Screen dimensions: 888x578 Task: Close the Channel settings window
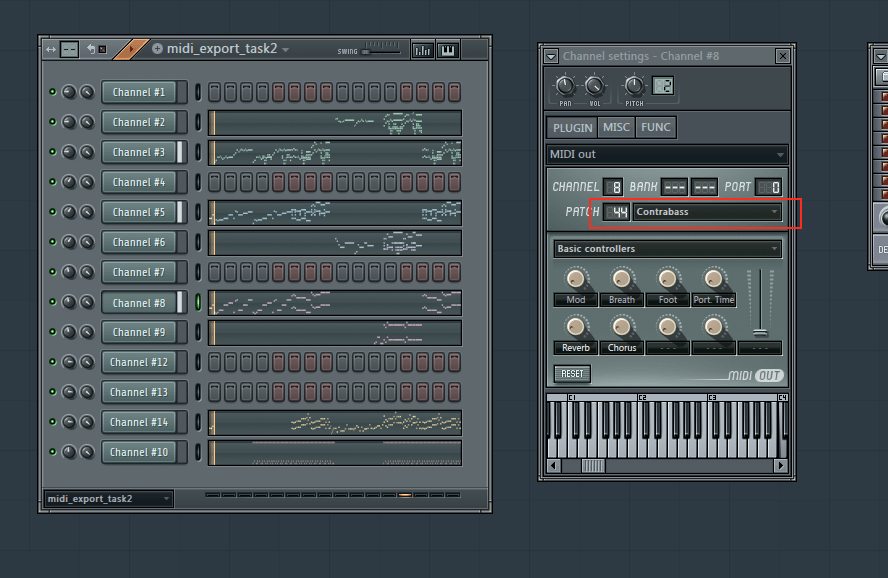tap(782, 56)
